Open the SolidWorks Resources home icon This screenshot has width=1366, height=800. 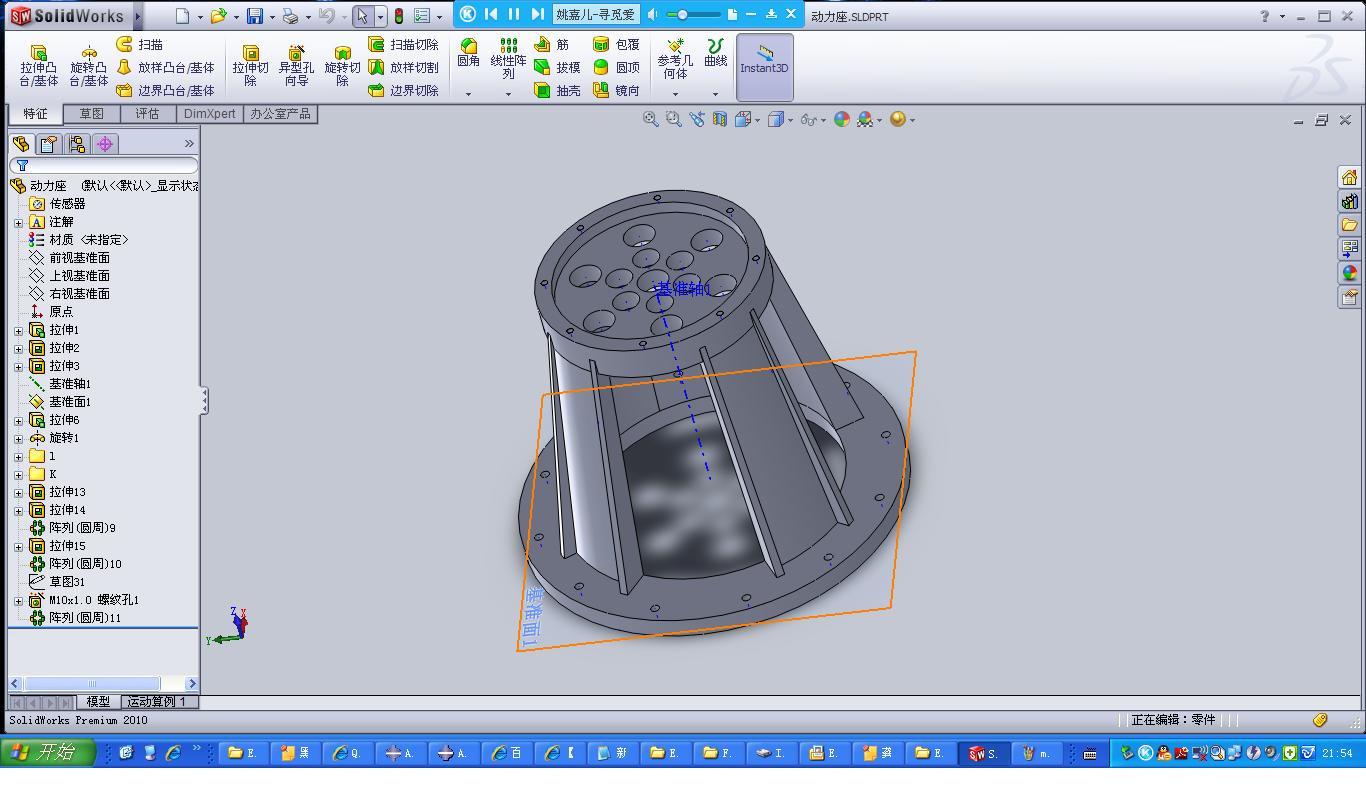click(x=1349, y=177)
